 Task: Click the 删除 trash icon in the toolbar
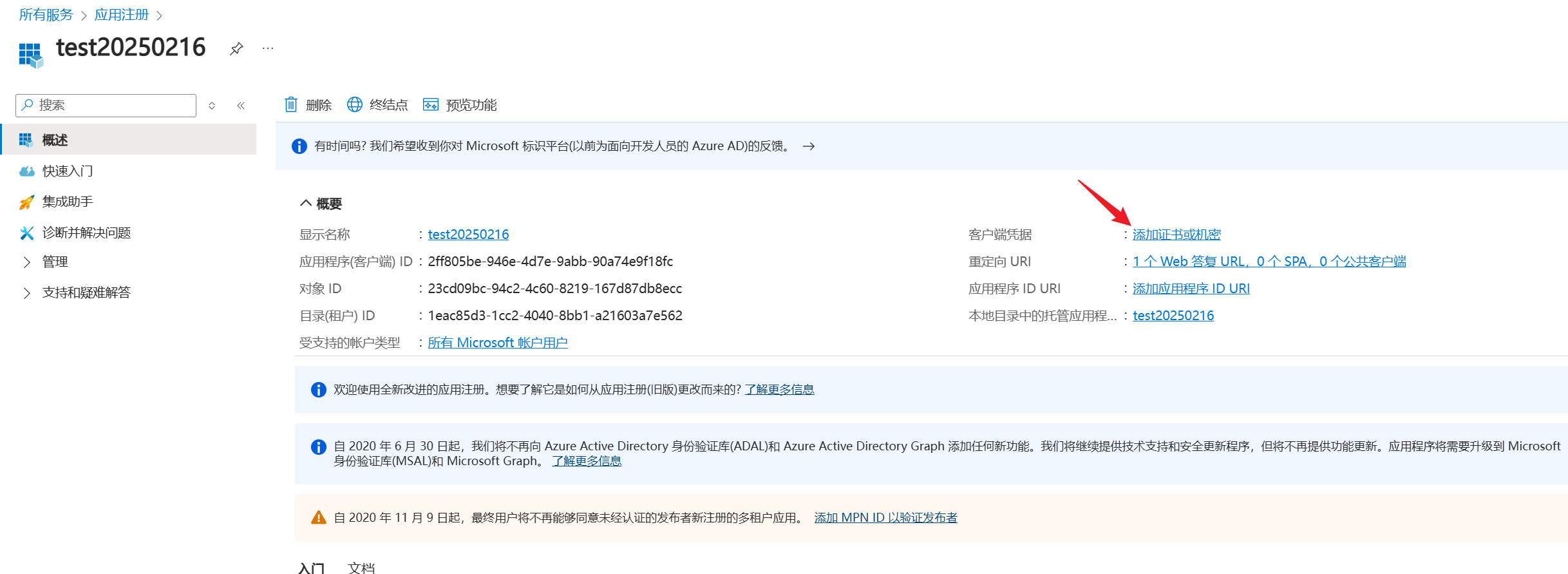[x=291, y=104]
